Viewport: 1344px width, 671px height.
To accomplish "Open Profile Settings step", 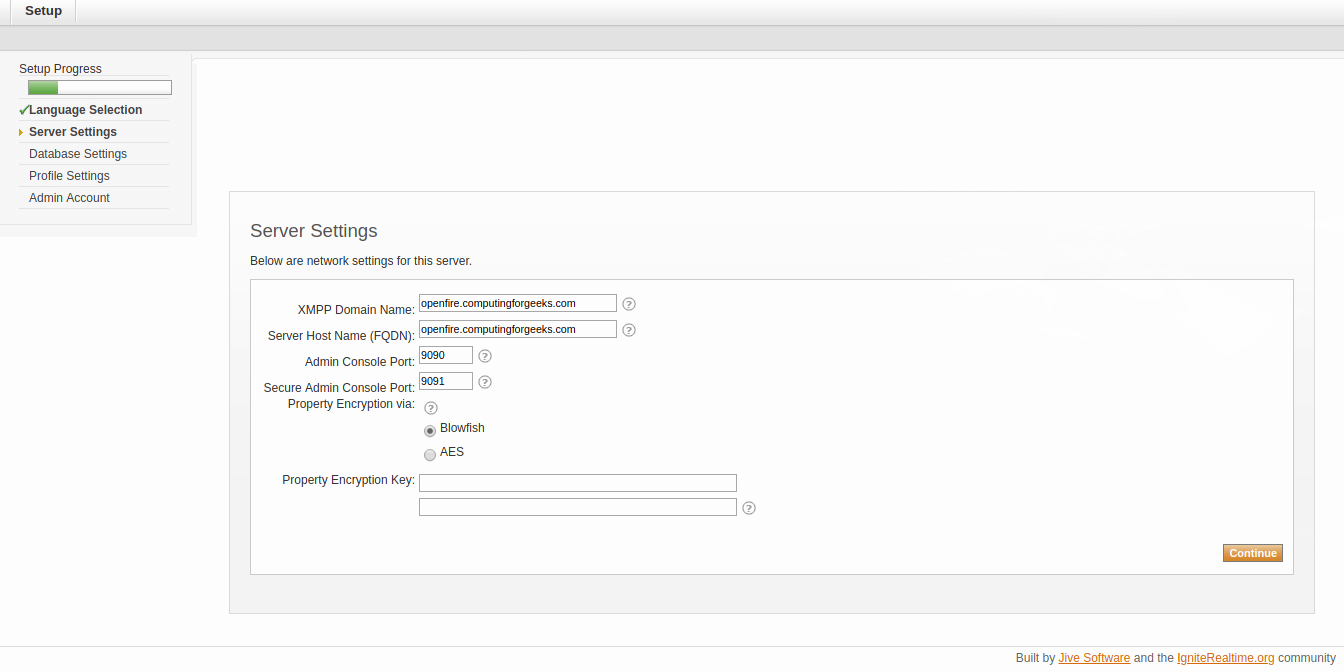I will click(69, 176).
